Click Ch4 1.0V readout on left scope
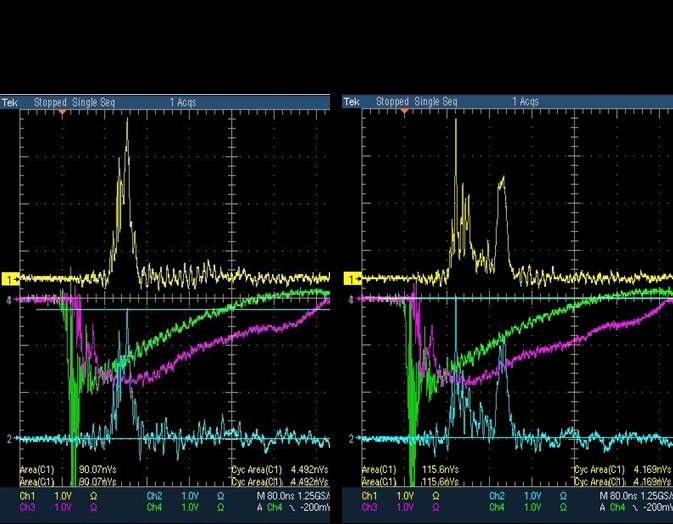The image size is (673, 524). pos(185,508)
